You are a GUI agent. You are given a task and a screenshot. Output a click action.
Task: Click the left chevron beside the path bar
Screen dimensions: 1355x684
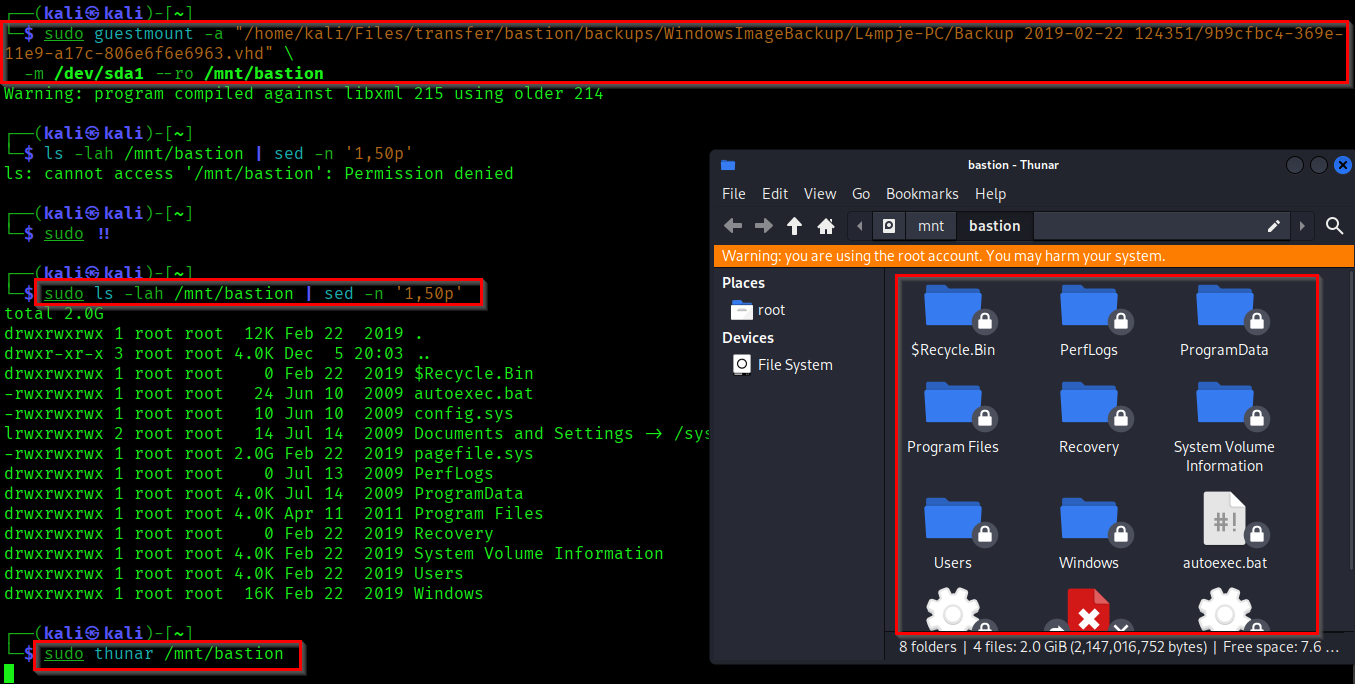pos(859,226)
